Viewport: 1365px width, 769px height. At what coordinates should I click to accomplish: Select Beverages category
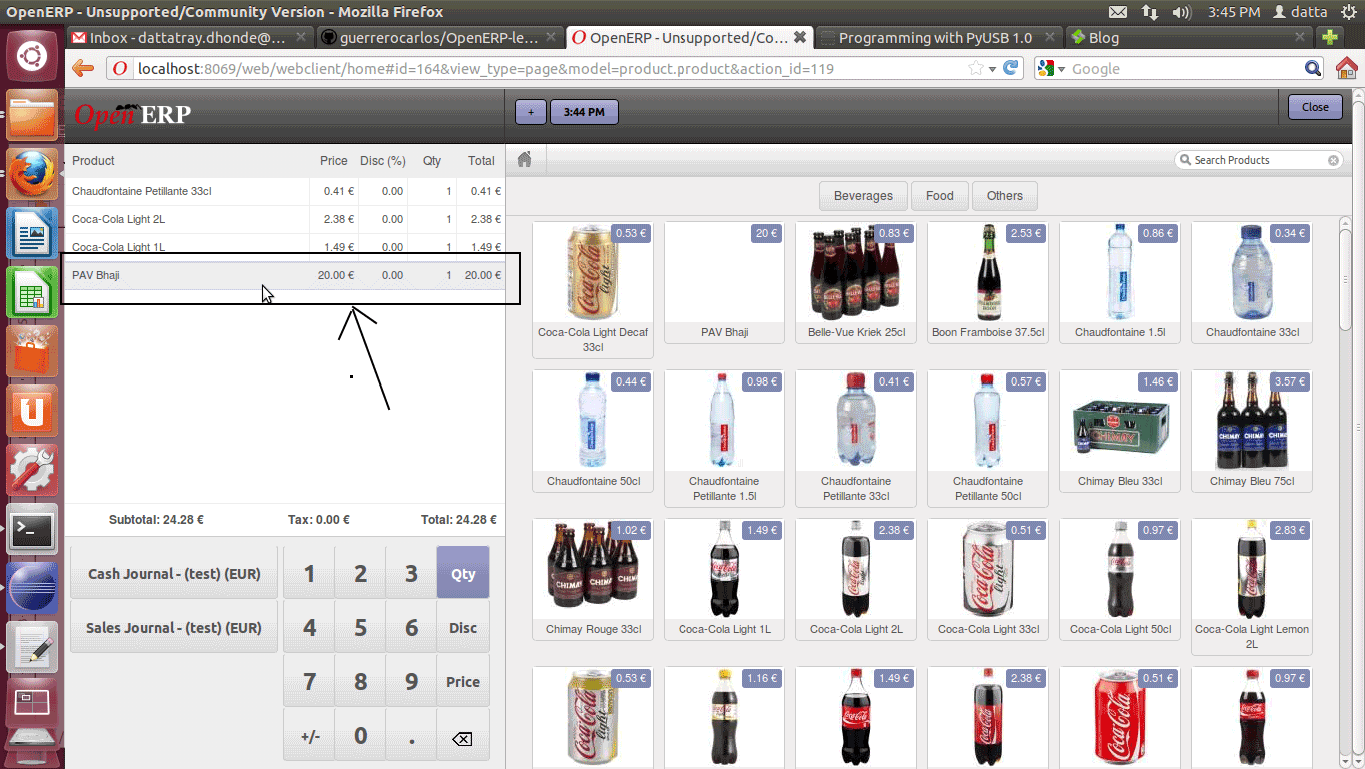pos(863,196)
